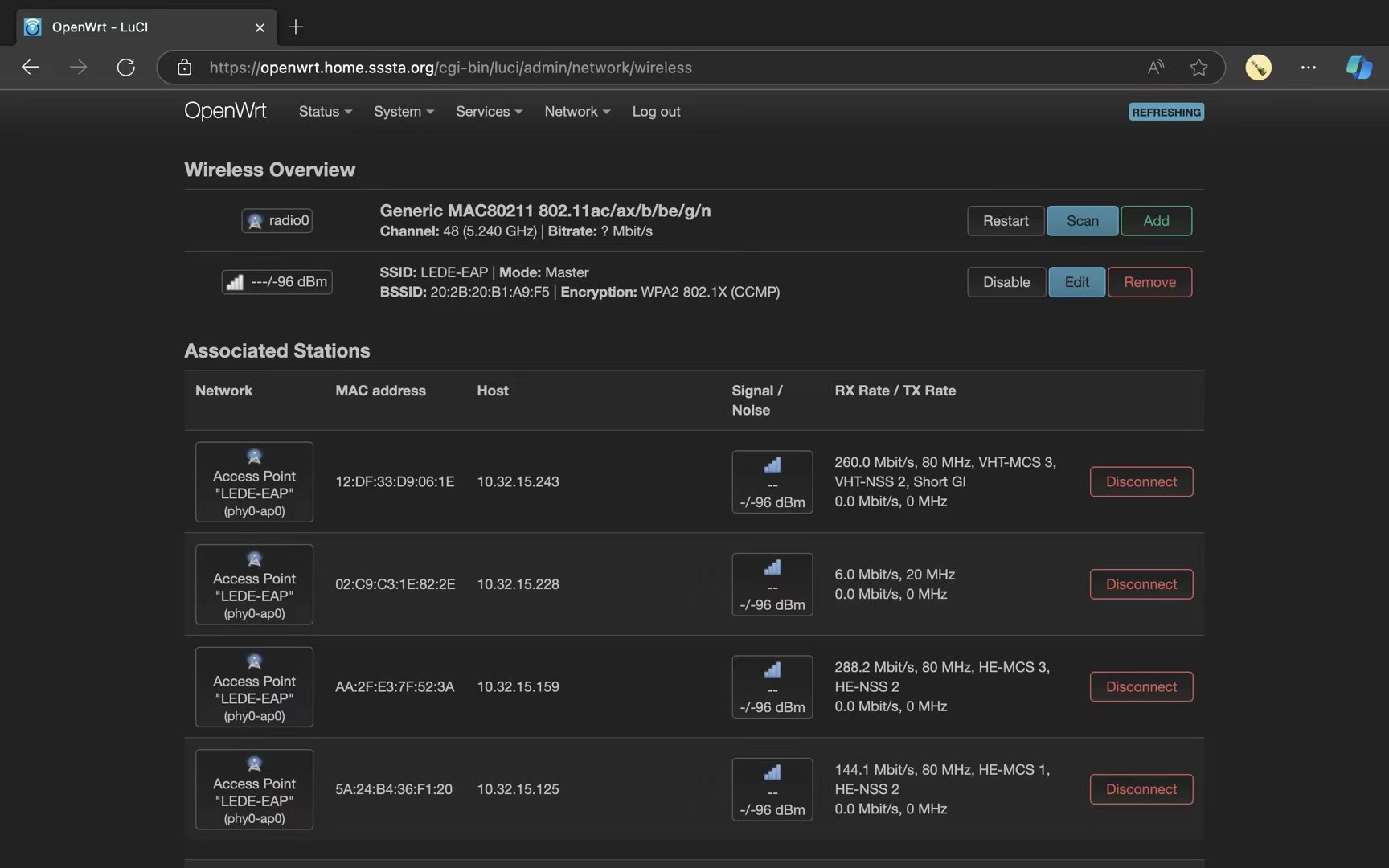Click Access Point badge for 02:C9:C3:1E:82:2E
1389x868 pixels.
coord(254,584)
